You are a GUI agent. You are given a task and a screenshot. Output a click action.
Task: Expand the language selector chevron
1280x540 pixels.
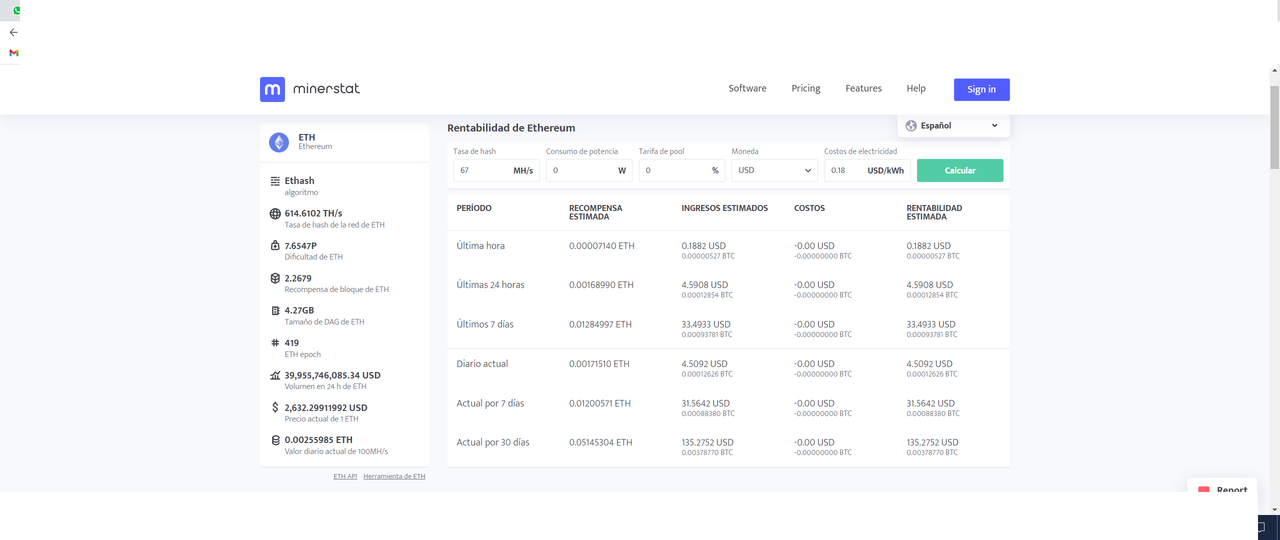pos(994,126)
